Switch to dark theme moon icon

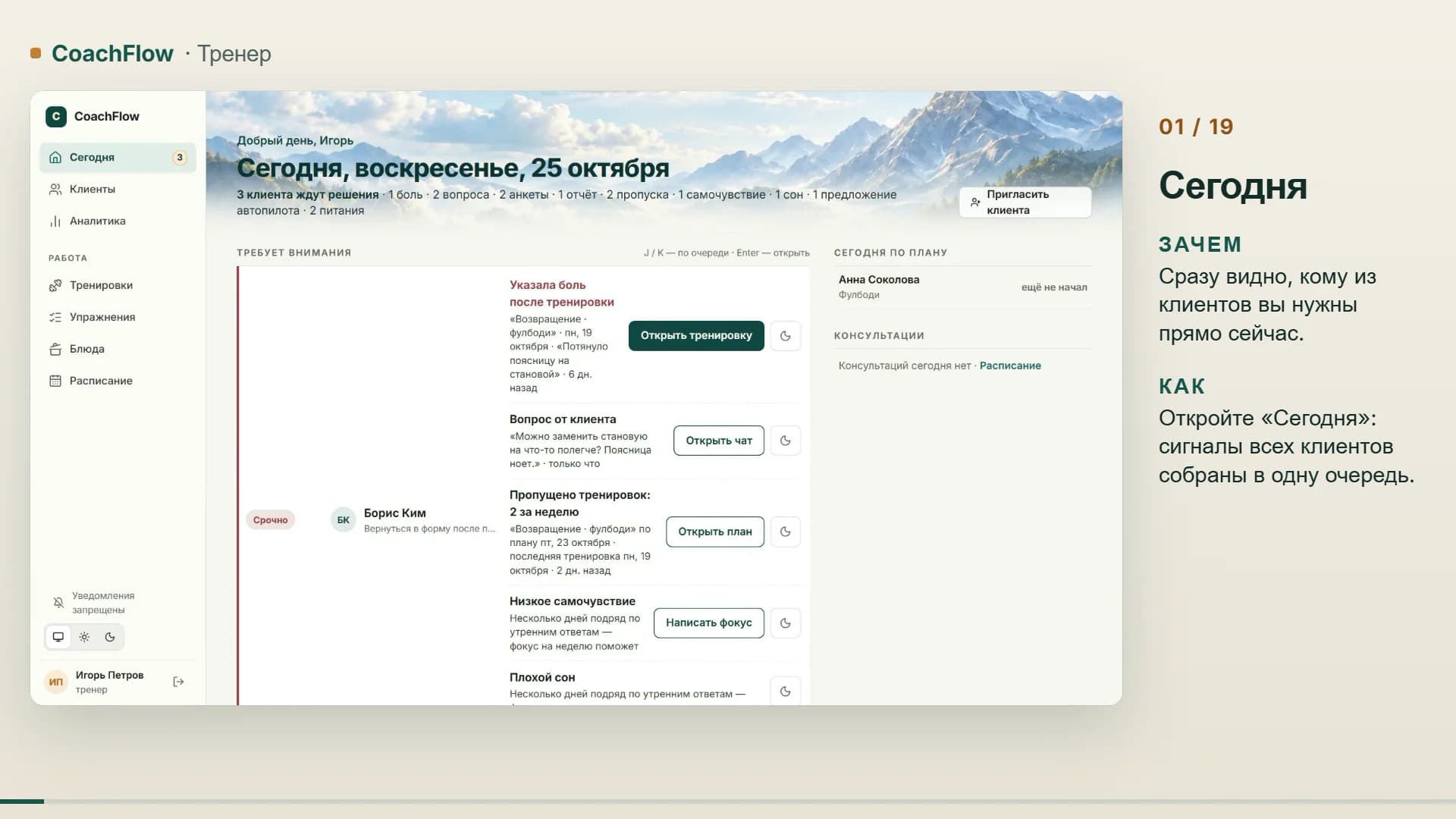pyautogui.click(x=110, y=637)
